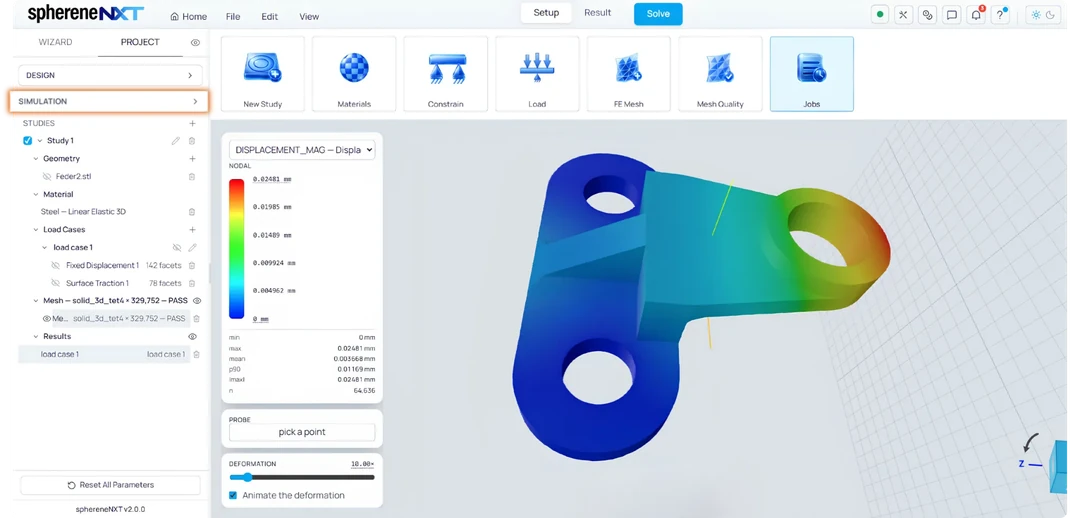This screenshot has height=518, width=1080.
Task: Click the Solve button
Action: [658, 14]
